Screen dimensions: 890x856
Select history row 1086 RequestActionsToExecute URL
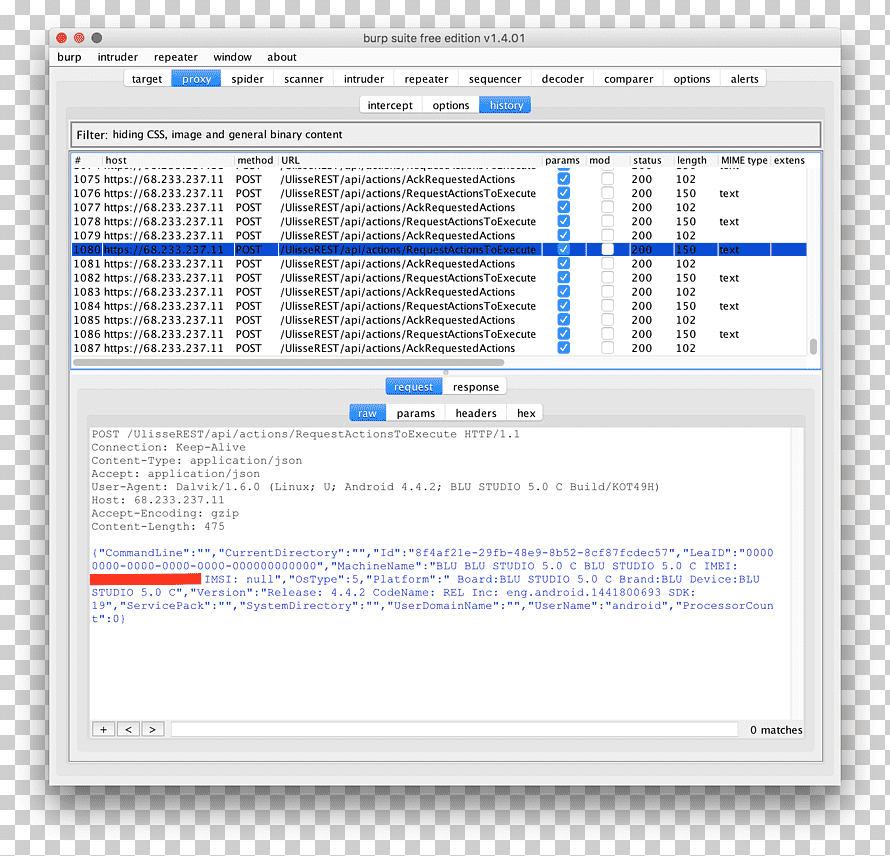coord(408,334)
